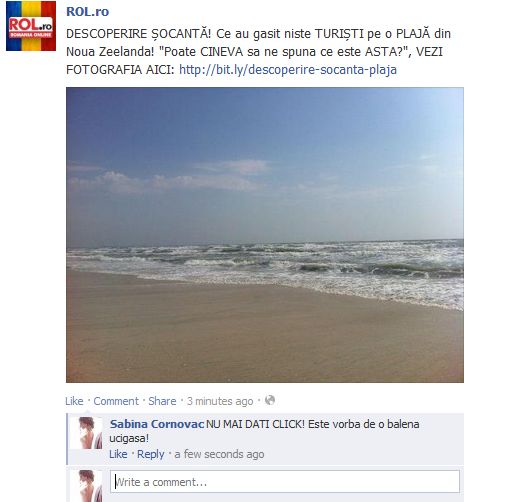Screen dimensions: 512x502
Task: Open the ROL.ro page name link
Action: pos(87,12)
